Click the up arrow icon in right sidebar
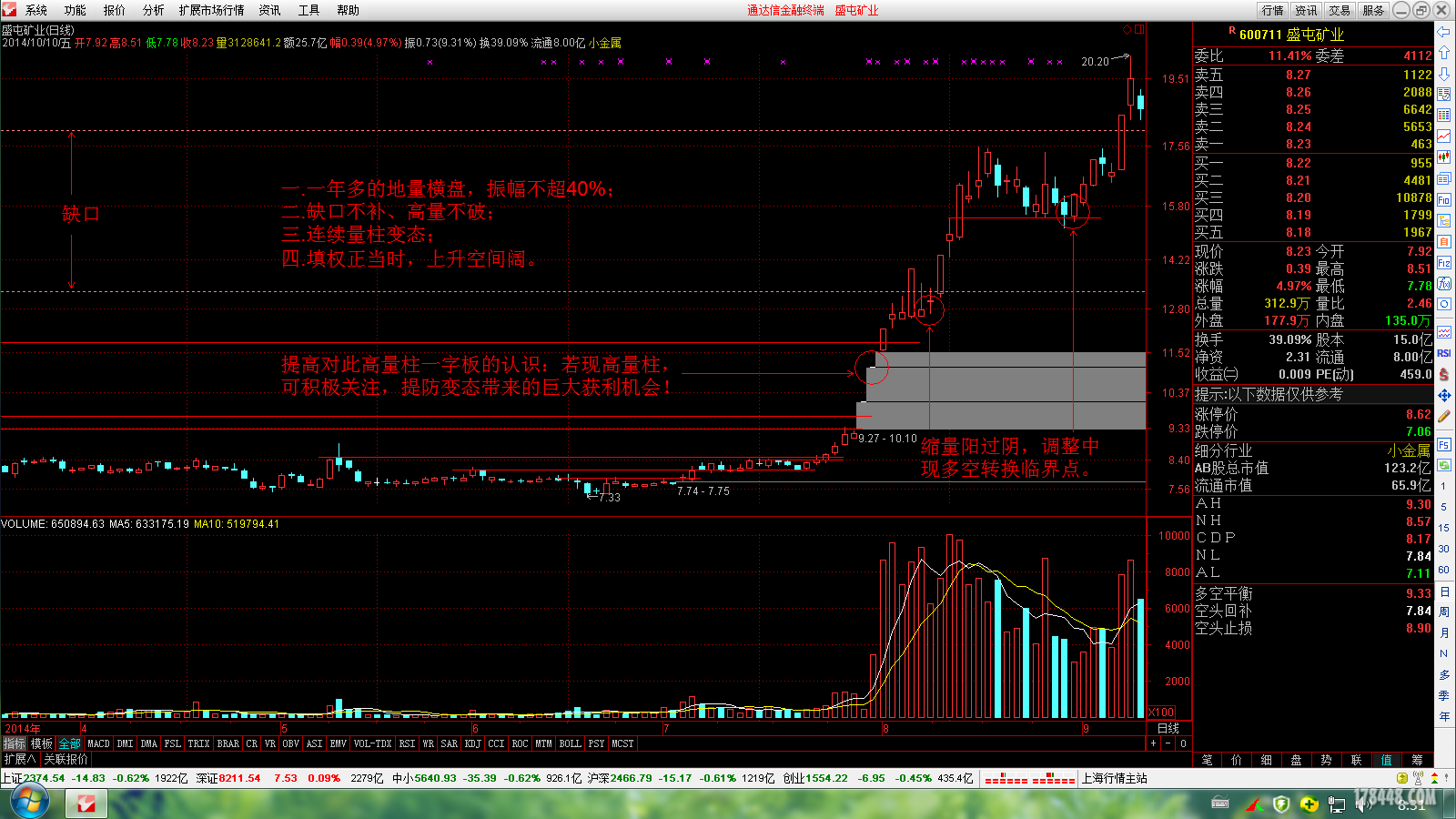 tap(1444, 53)
